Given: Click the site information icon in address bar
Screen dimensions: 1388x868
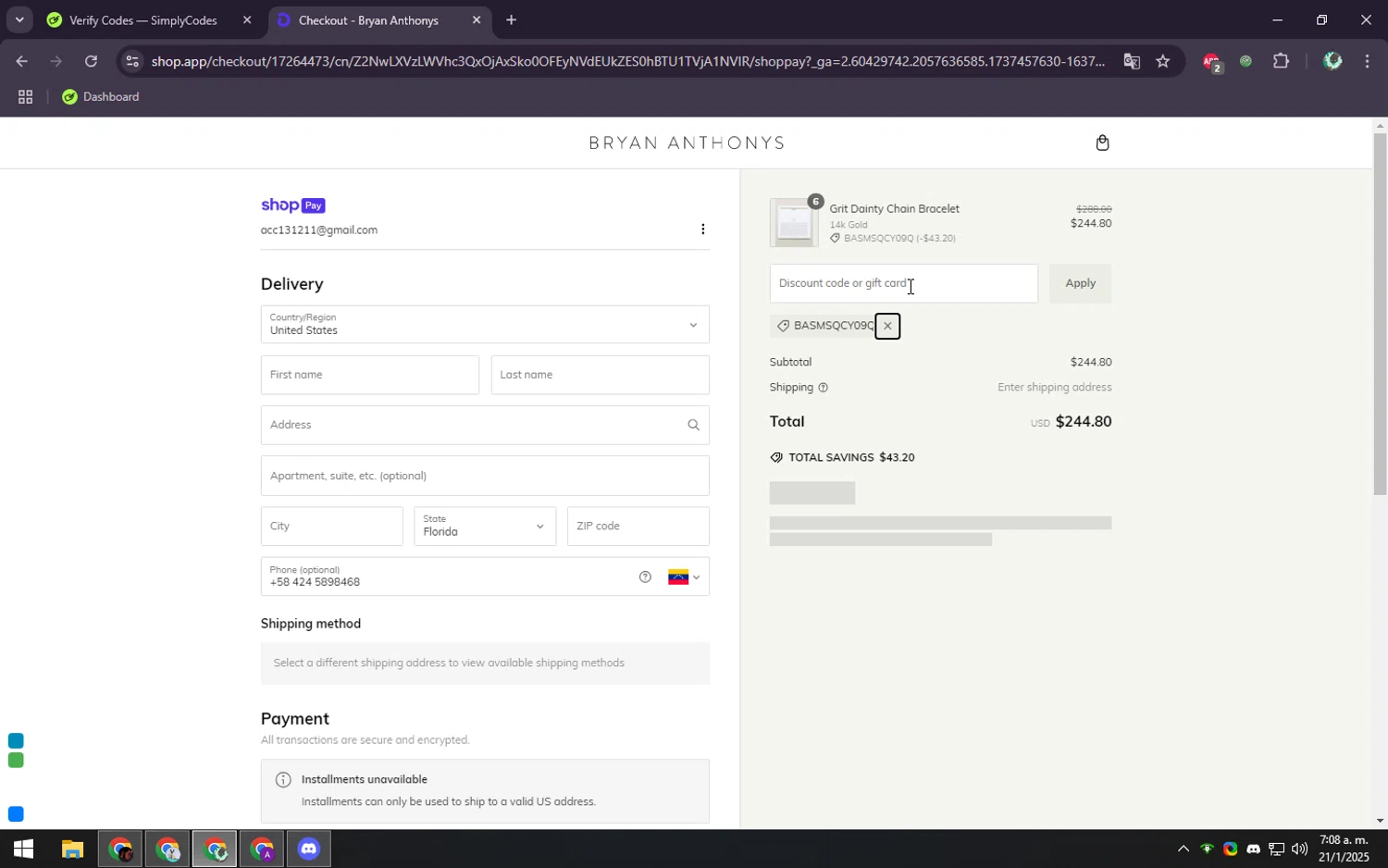Looking at the screenshot, I should coord(132,62).
